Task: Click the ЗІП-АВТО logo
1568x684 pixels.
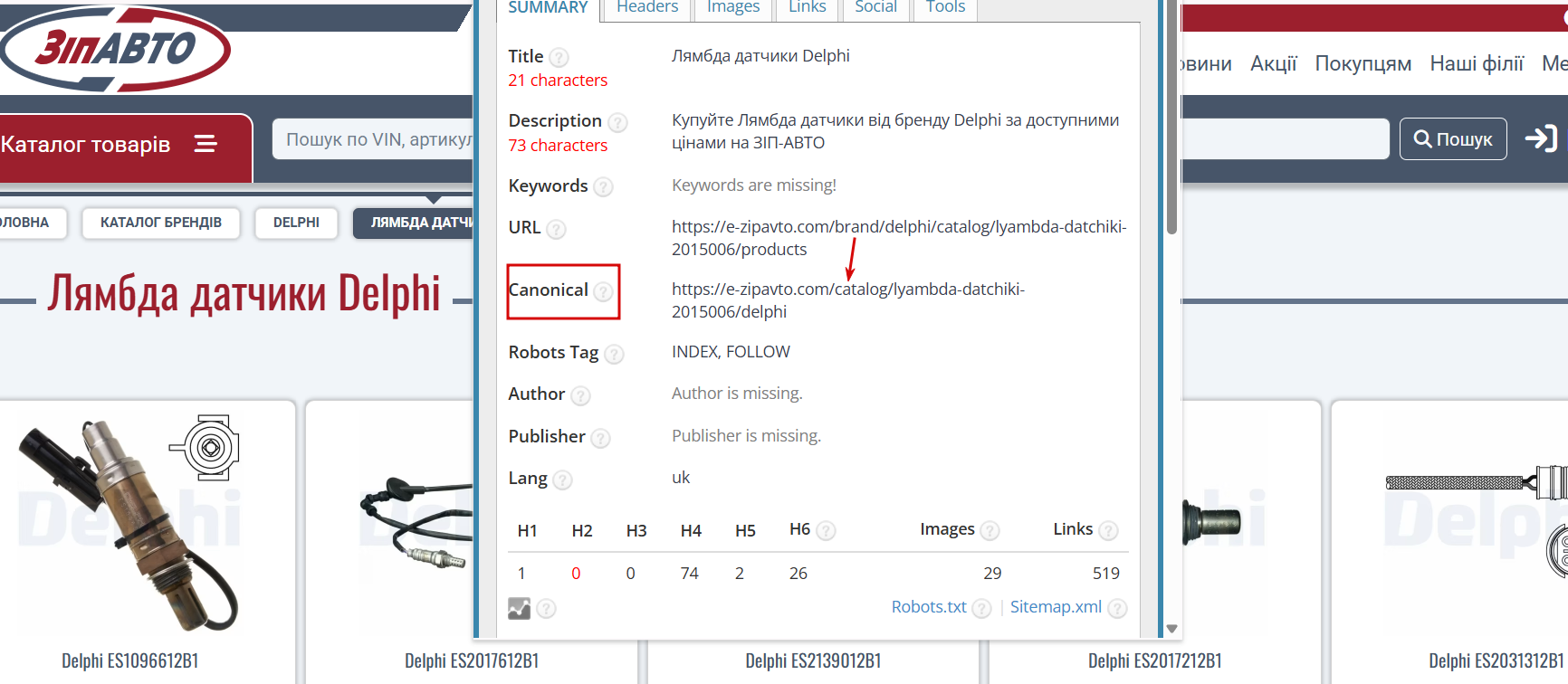Action: tap(116, 49)
